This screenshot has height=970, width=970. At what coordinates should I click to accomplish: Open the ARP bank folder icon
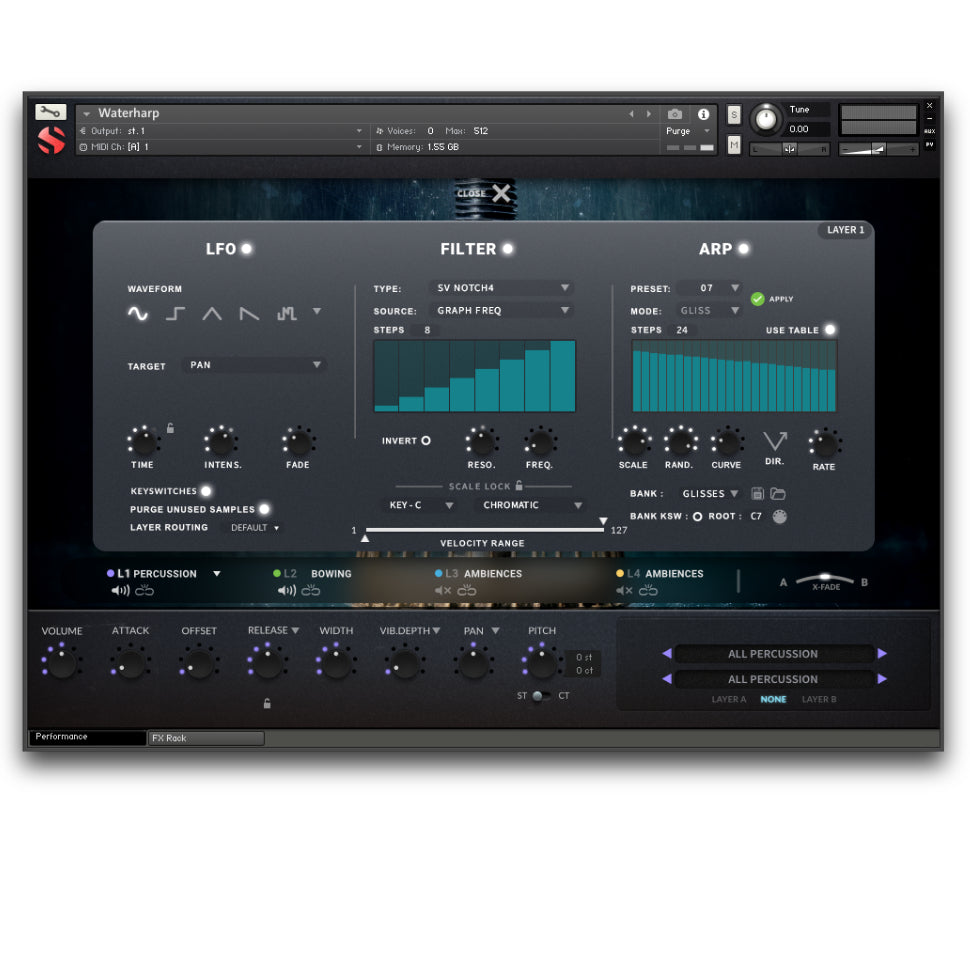777,494
